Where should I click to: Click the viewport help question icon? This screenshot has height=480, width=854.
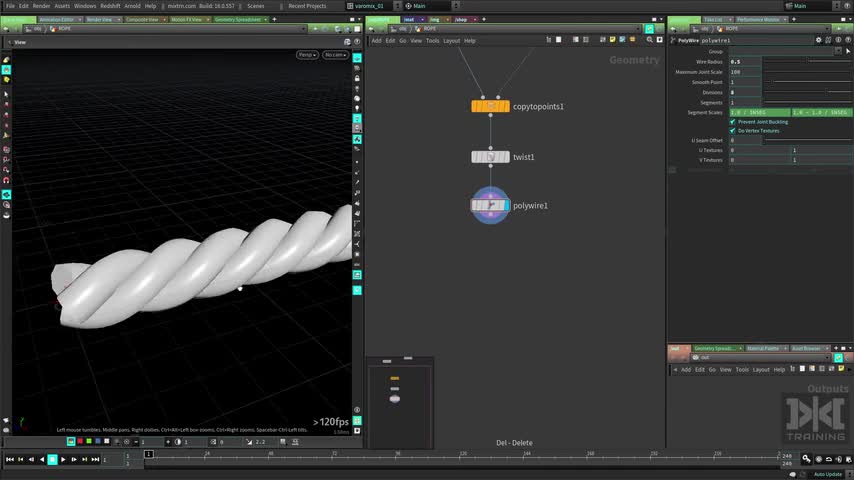click(357, 42)
